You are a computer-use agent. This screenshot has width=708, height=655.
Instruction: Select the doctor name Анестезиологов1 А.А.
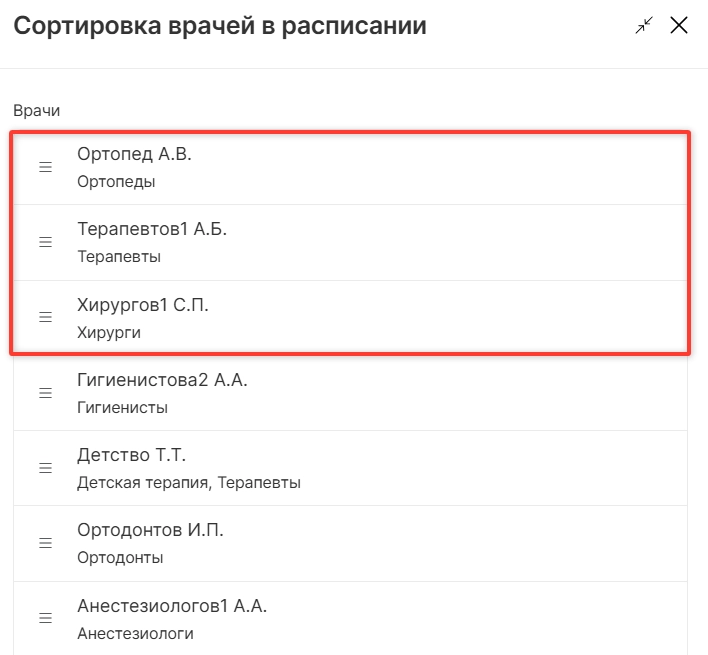[x=172, y=605]
